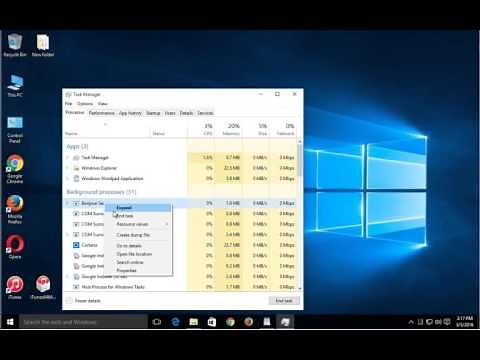The height and width of the screenshot is (360, 480).
Task: Switch to the Startup tab
Action: pos(153,113)
